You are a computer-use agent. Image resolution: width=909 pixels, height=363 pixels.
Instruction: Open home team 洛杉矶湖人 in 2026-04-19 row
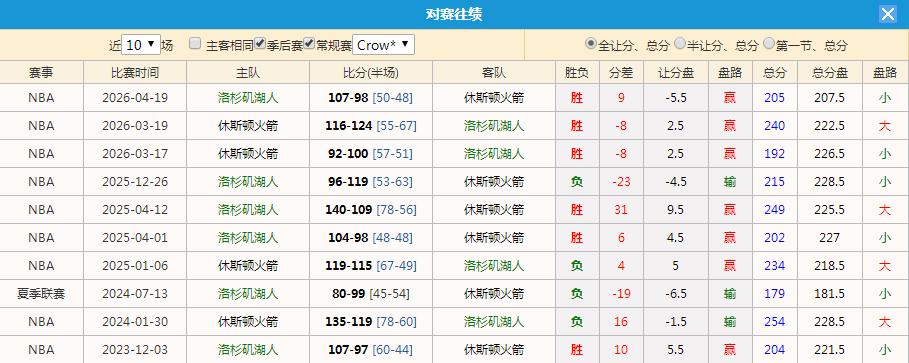pos(248,98)
